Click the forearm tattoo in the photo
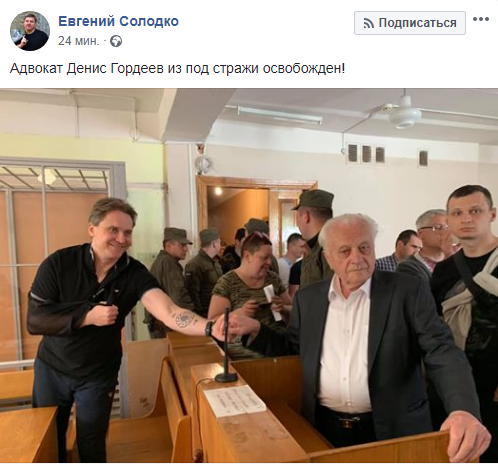498x464 pixels. coord(184,319)
